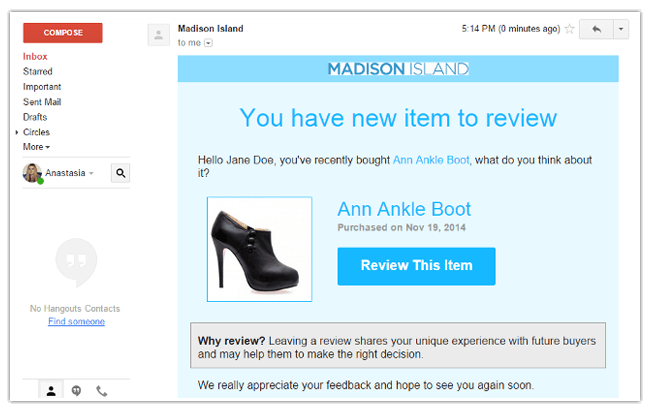Click the black ankle boot product image

pos(260,249)
